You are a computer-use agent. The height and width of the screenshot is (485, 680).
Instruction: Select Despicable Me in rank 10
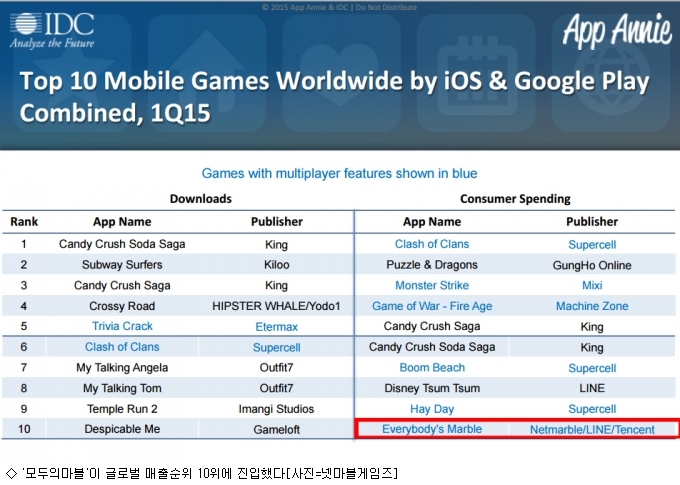click(122, 429)
